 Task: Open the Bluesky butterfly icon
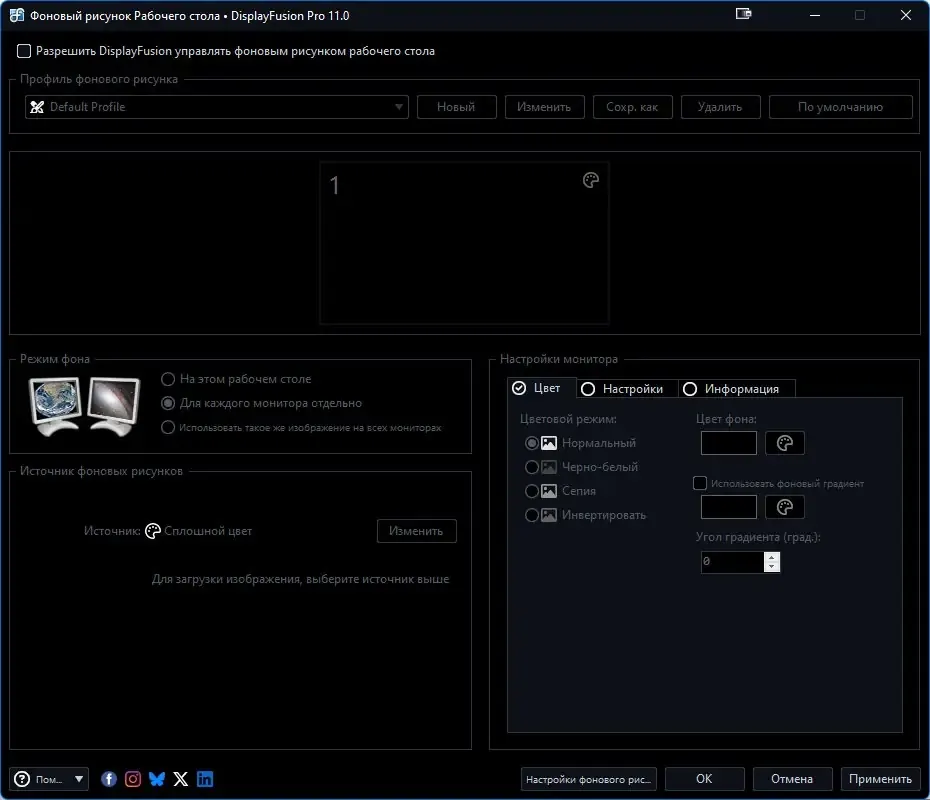click(x=157, y=779)
